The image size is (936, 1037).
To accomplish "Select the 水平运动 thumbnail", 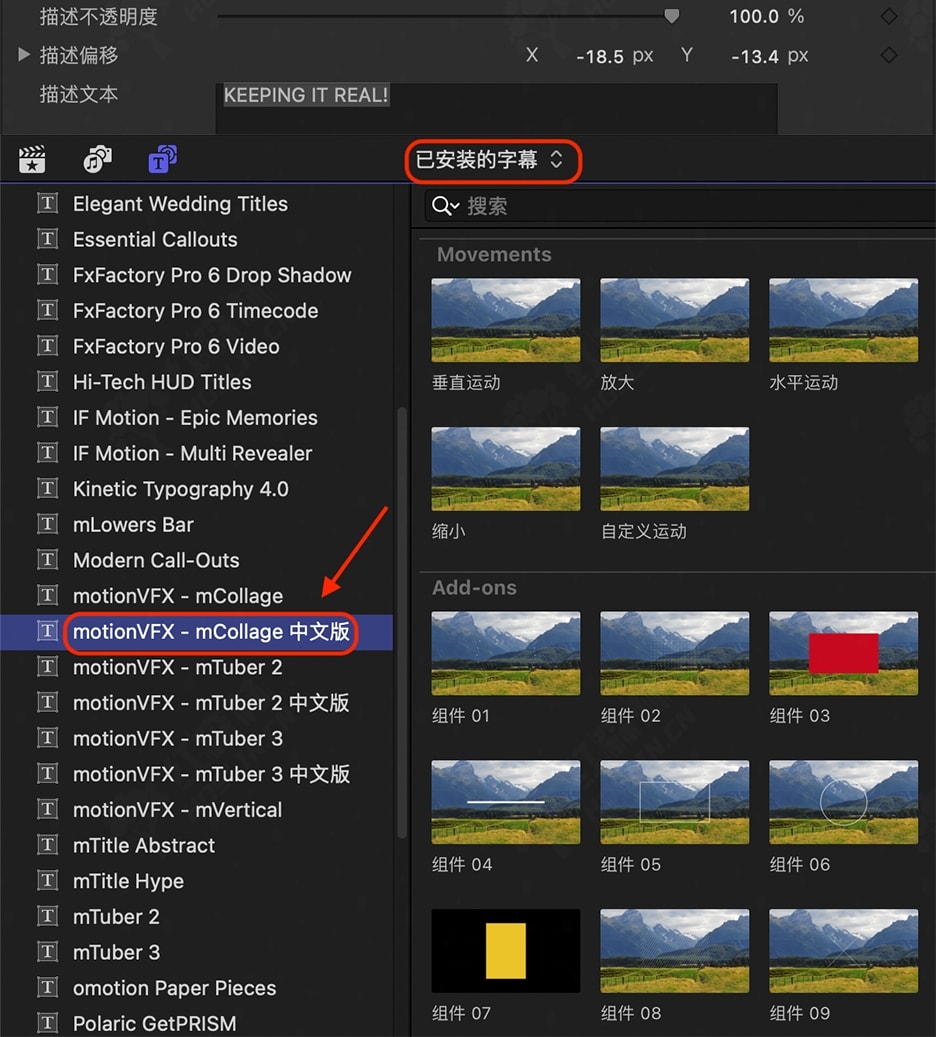I will coord(843,320).
